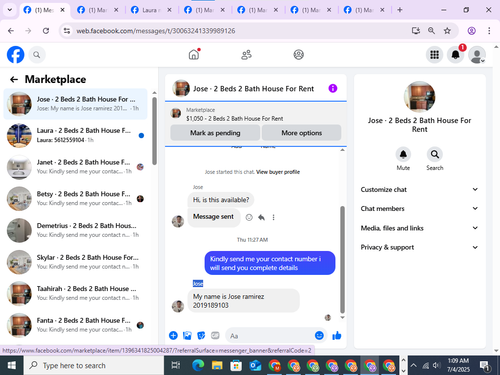Viewport: 500px width, 375px height.
Task: Open Janet conversation in chat list
Action: pos(75,167)
